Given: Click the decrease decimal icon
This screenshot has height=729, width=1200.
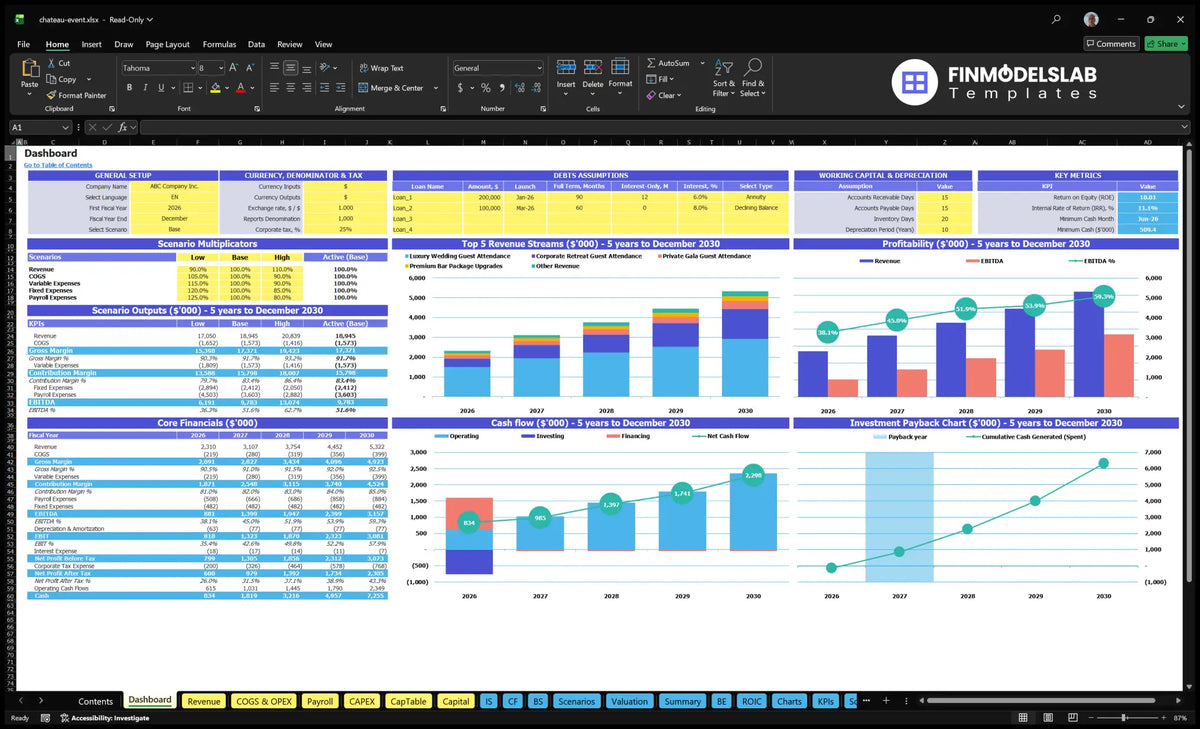Looking at the screenshot, I should pos(535,88).
